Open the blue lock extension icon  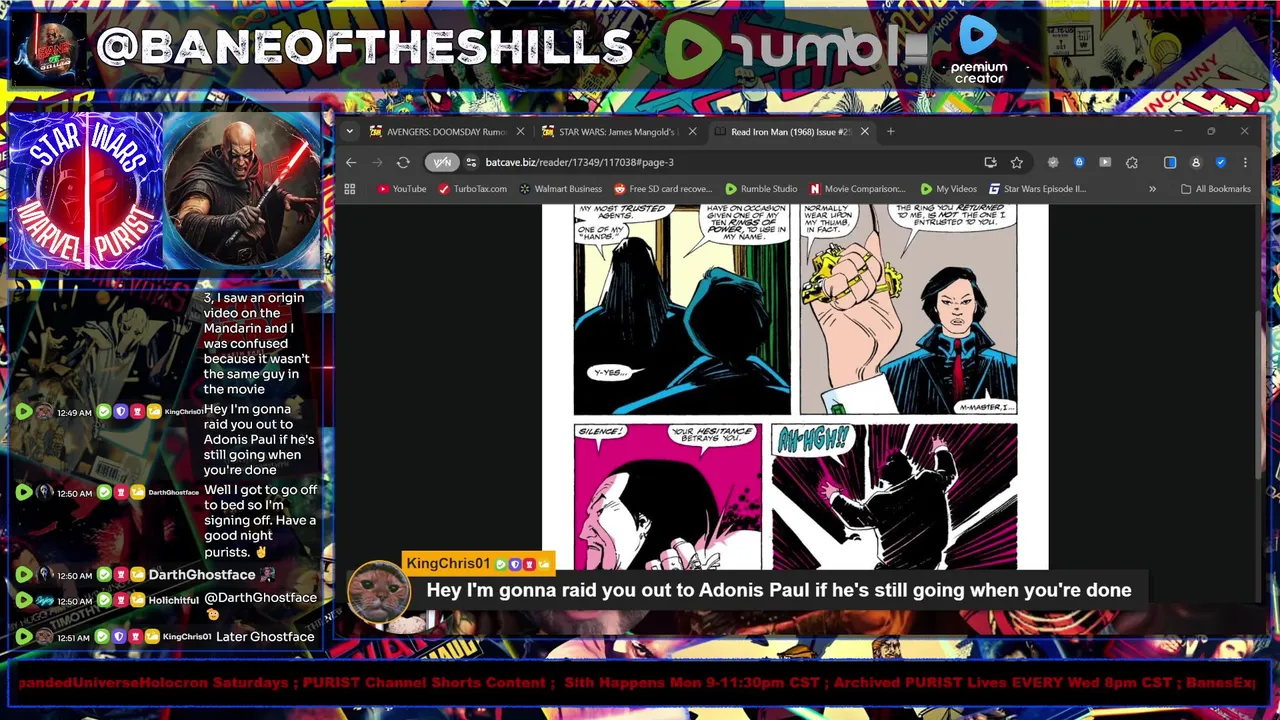1079,162
